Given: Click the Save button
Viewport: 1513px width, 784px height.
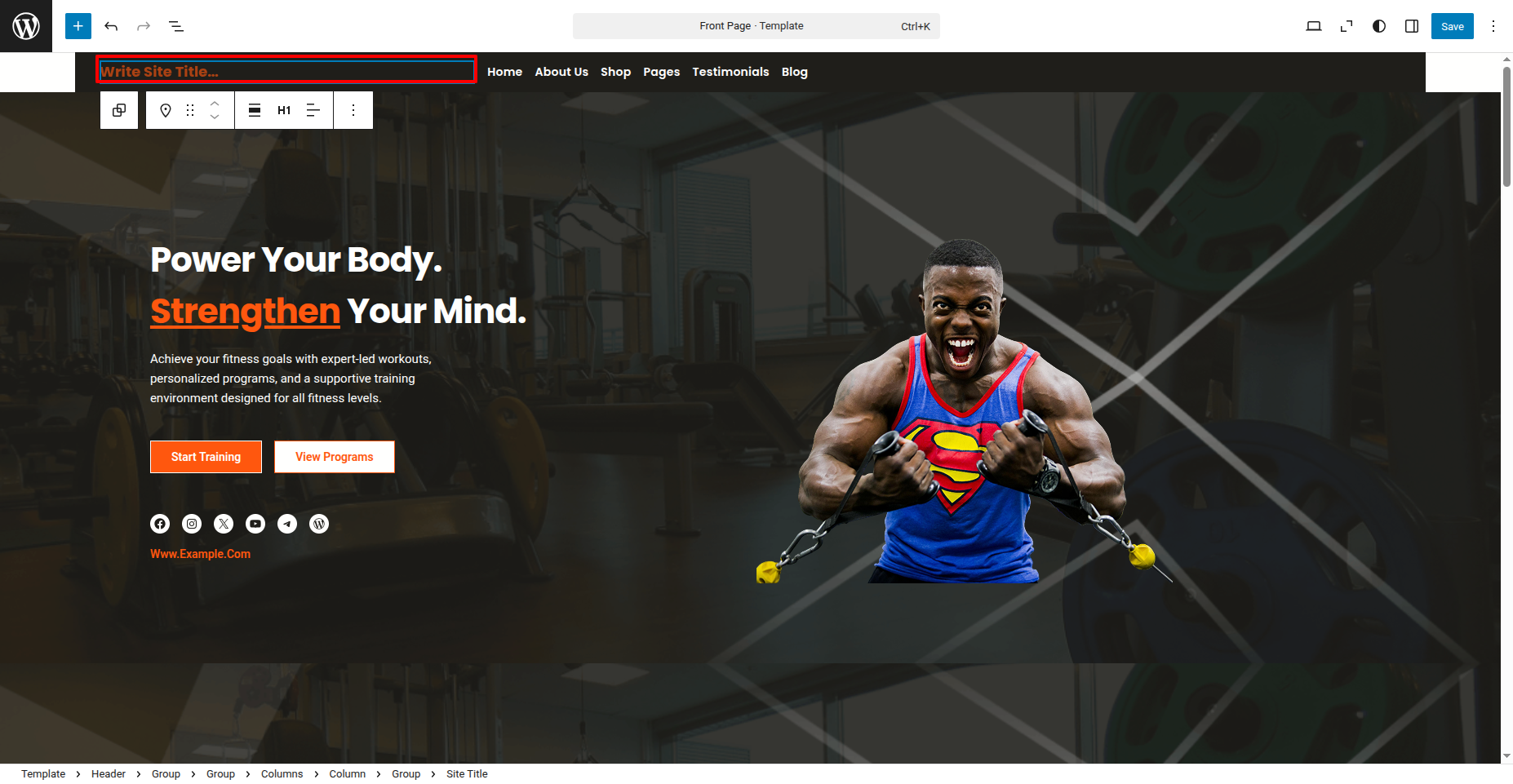Looking at the screenshot, I should (1453, 26).
